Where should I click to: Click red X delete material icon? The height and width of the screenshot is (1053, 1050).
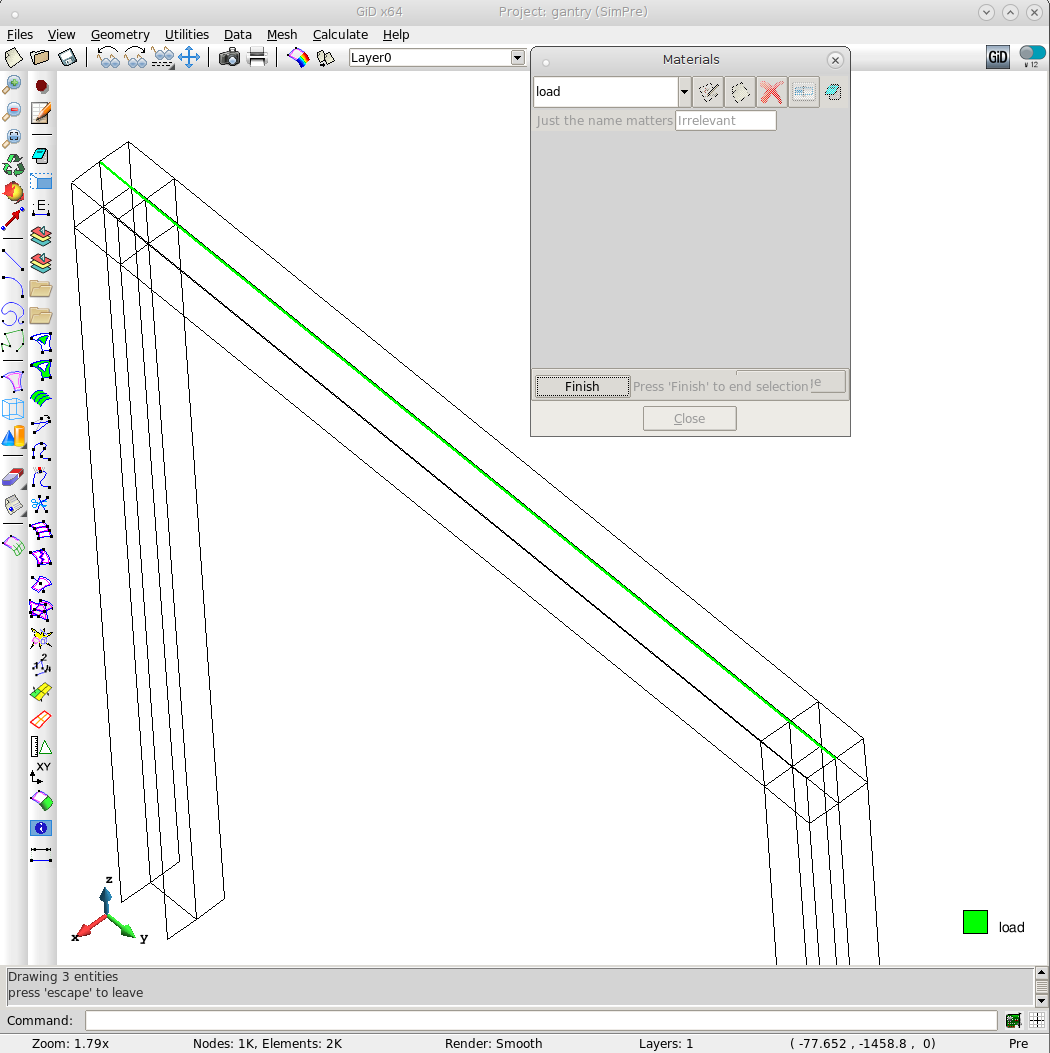pyautogui.click(x=771, y=92)
